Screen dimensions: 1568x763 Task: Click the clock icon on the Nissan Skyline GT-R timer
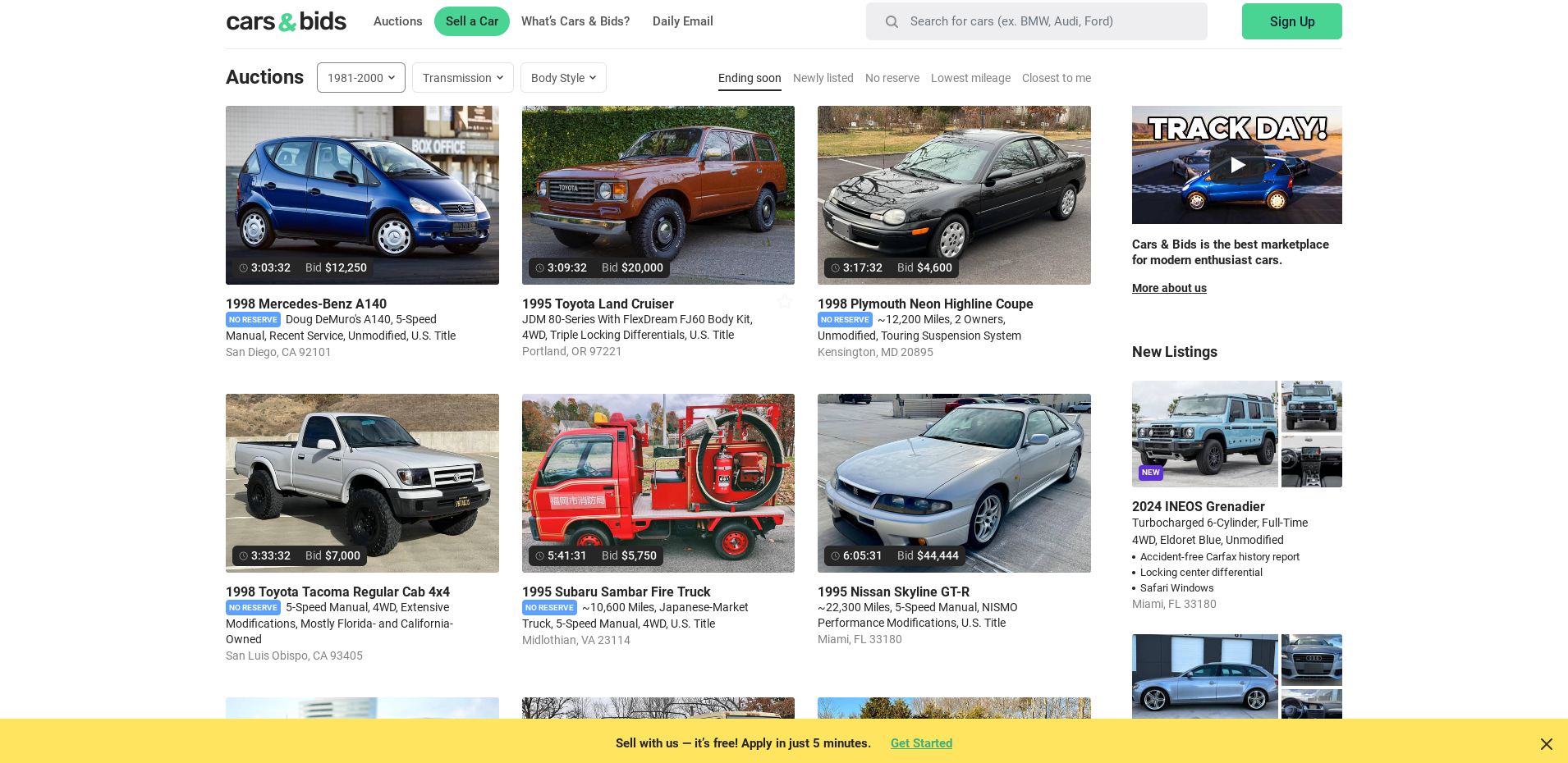click(834, 555)
